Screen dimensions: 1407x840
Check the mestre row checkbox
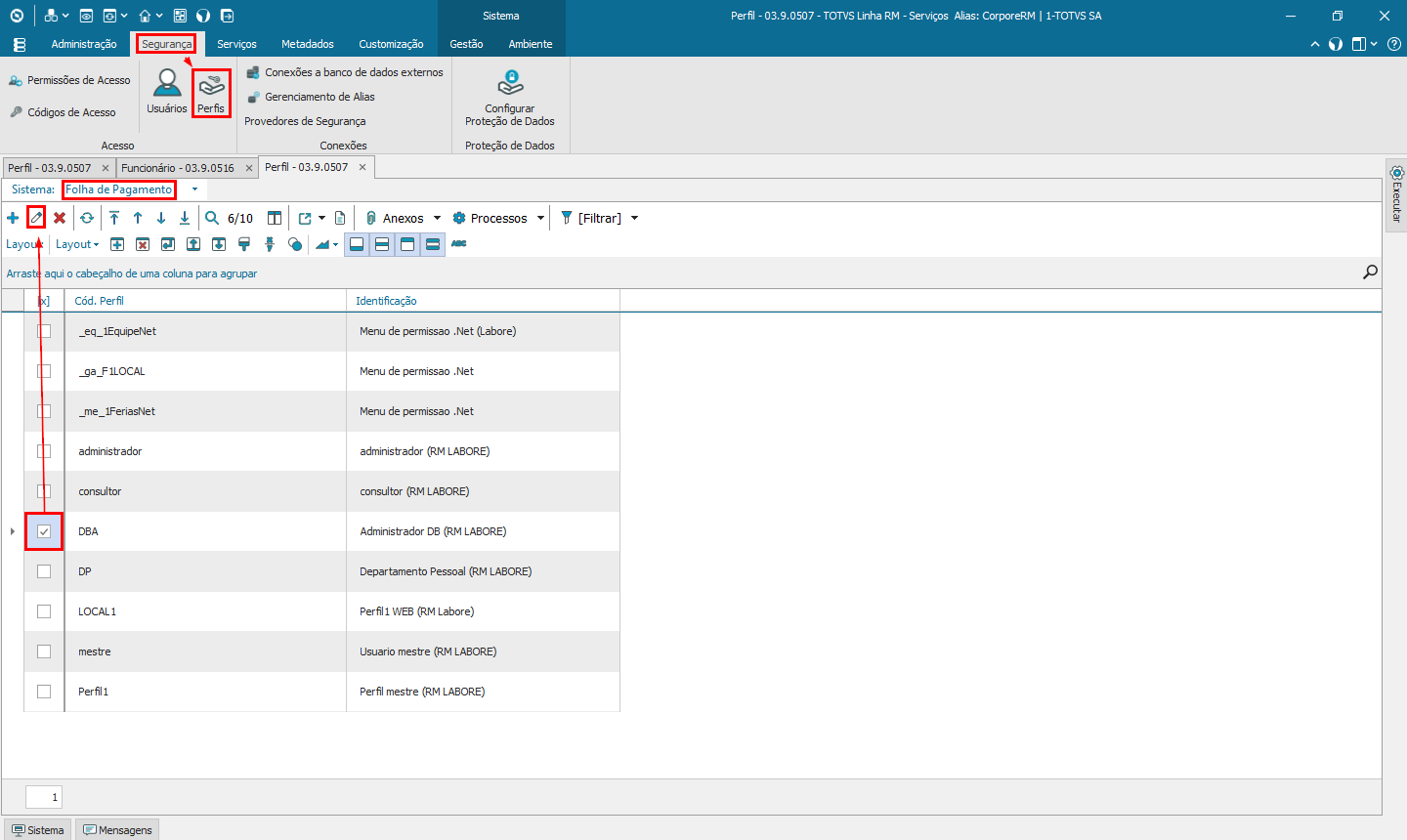(44, 651)
